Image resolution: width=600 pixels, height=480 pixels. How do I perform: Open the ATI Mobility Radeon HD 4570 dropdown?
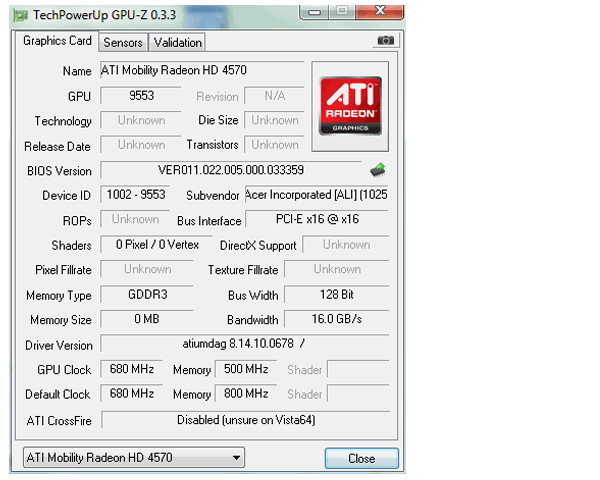click(x=134, y=457)
